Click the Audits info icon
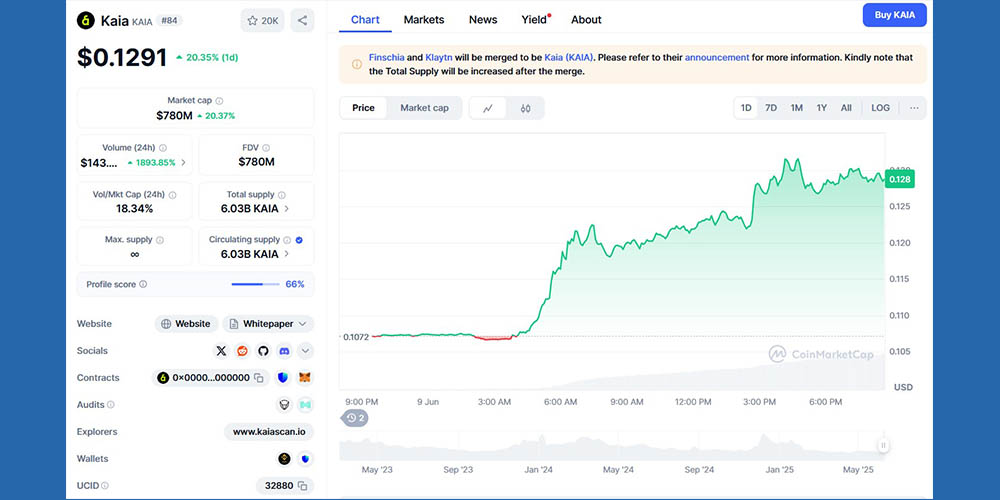Viewport: 1000px width, 500px height. [x=111, y=404]
